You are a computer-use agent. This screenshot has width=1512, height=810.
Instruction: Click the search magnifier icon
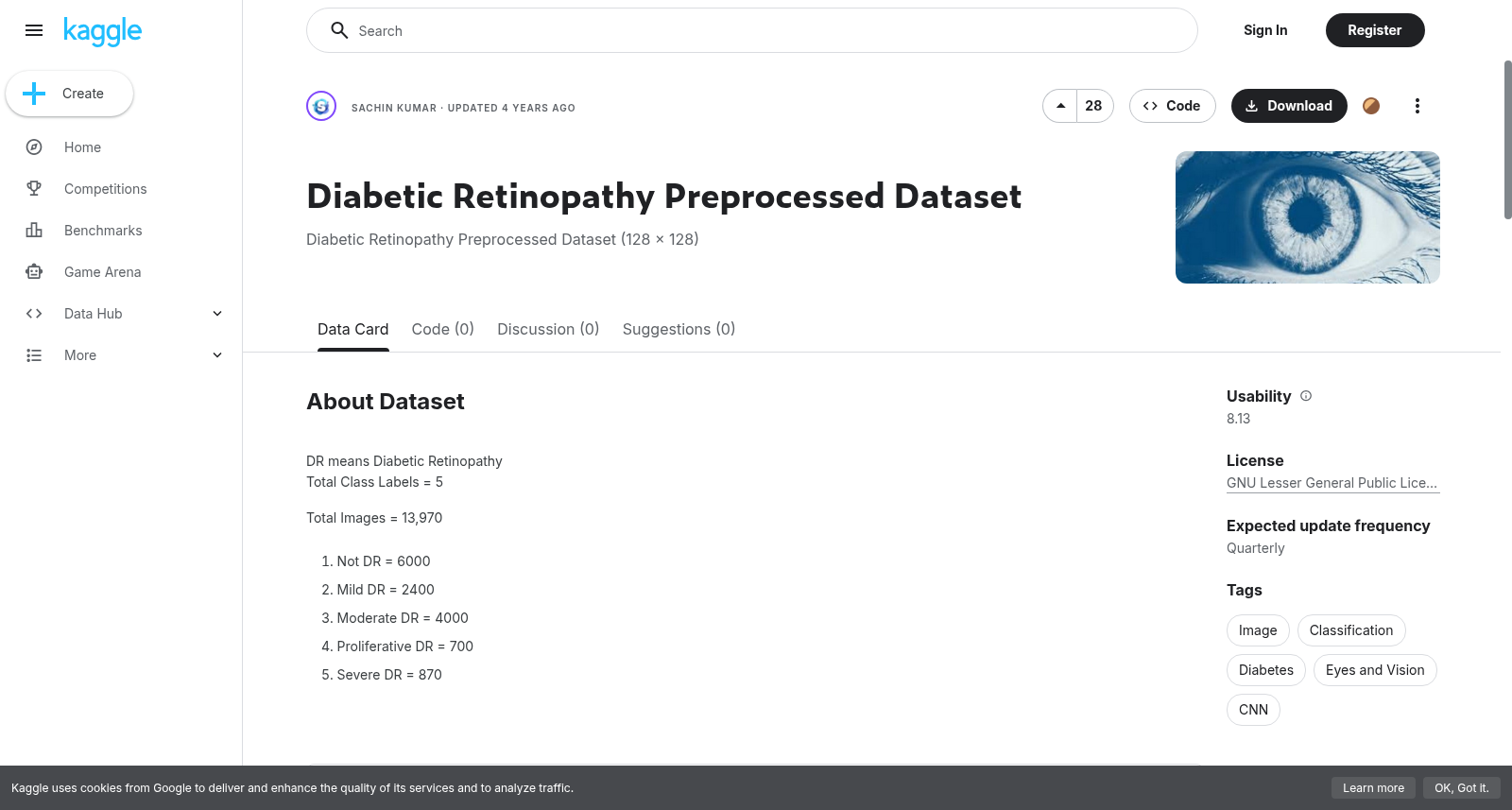pos(339,30)
